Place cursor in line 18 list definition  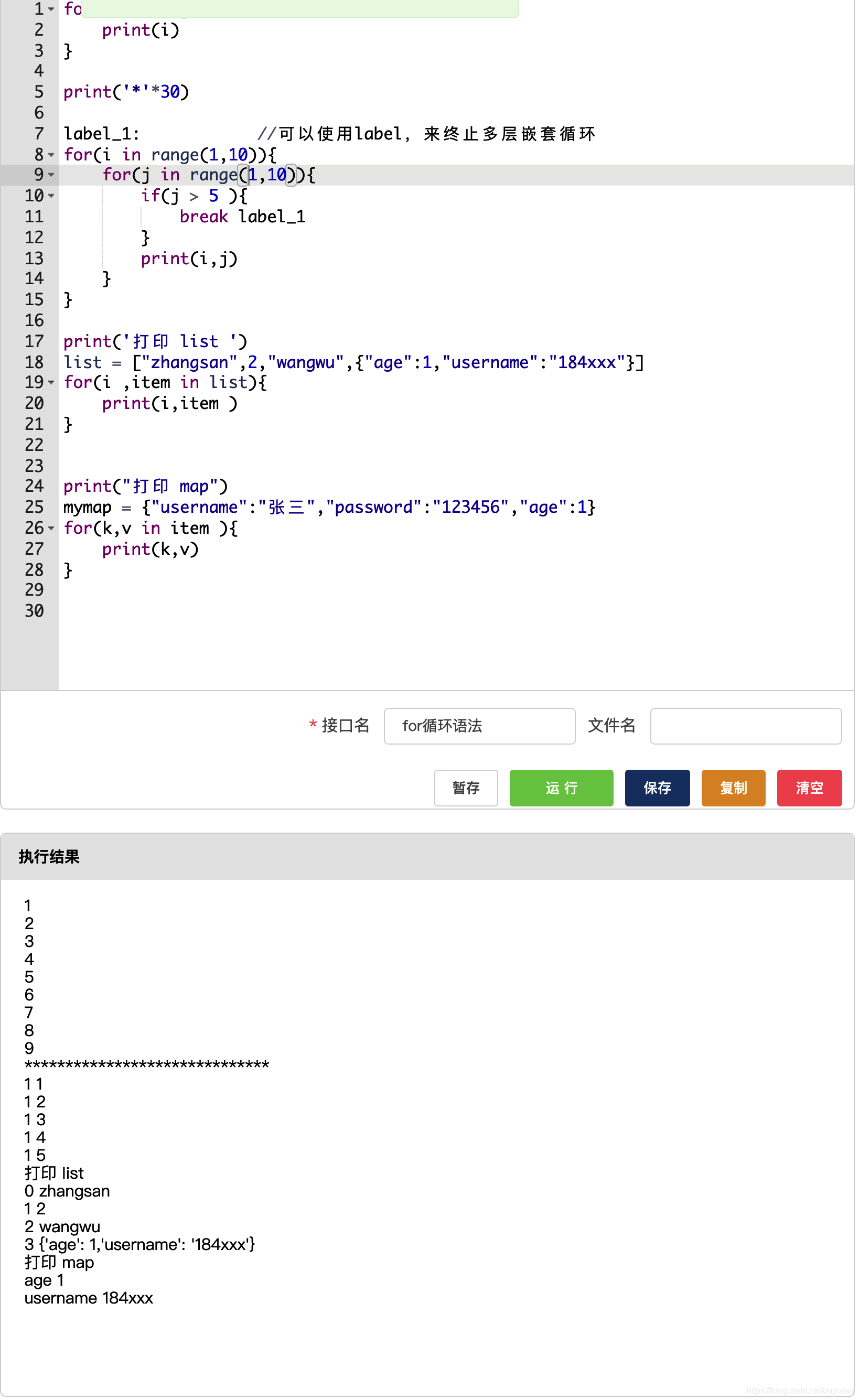point(355,363)
